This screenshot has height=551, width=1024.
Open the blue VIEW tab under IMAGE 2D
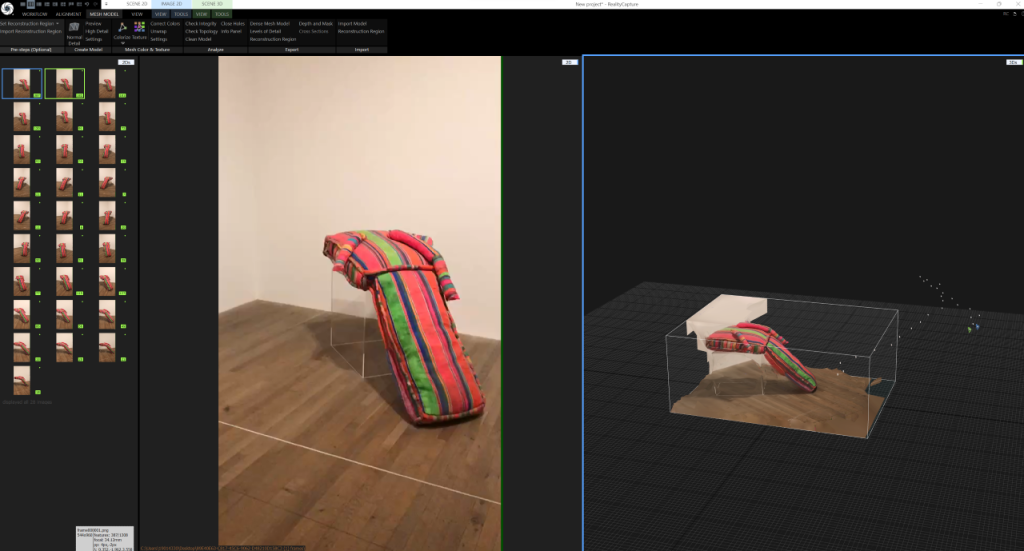pyautogui.click(x=161, y=14)
